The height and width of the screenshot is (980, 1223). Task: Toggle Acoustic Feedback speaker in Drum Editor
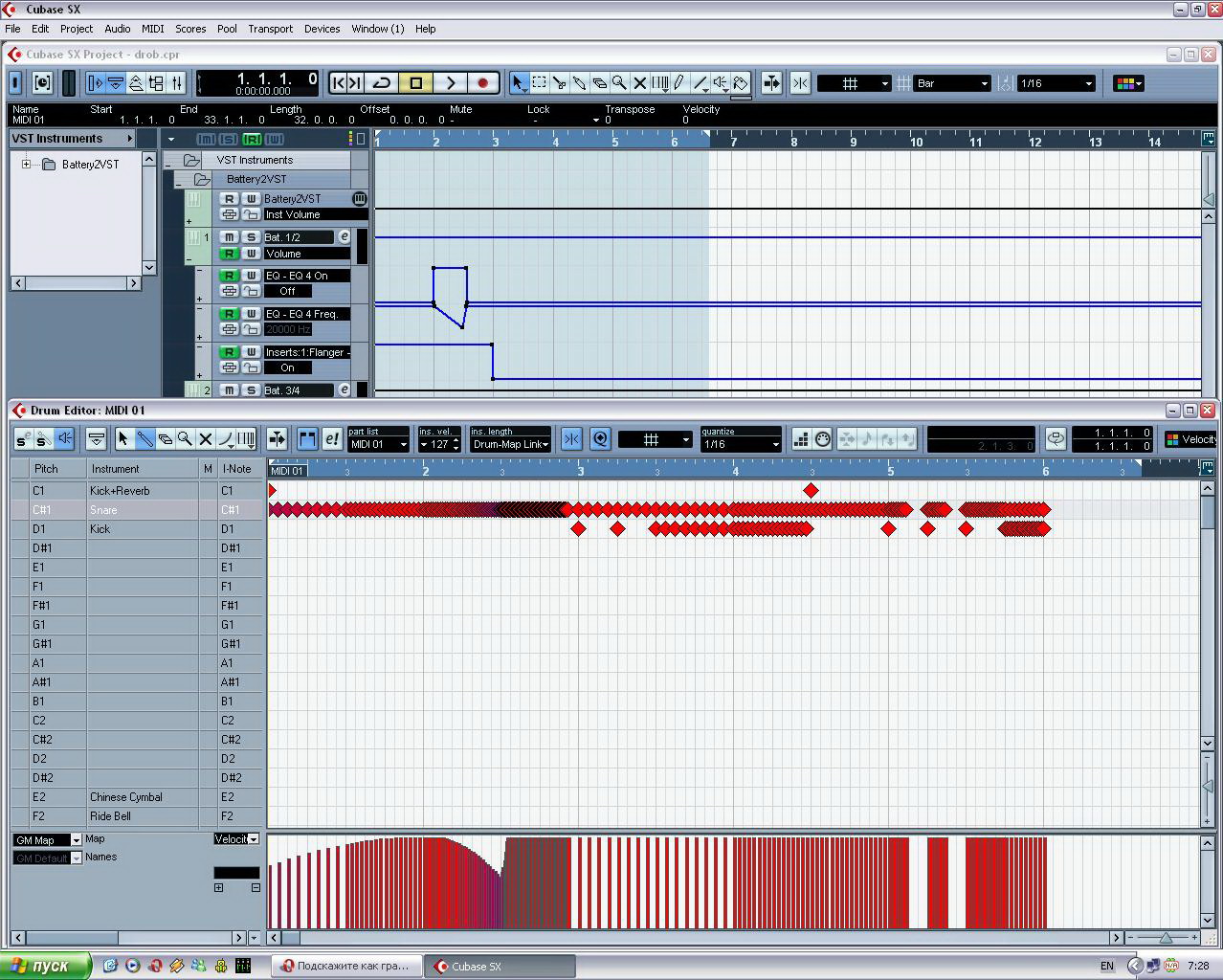point(64,439)
